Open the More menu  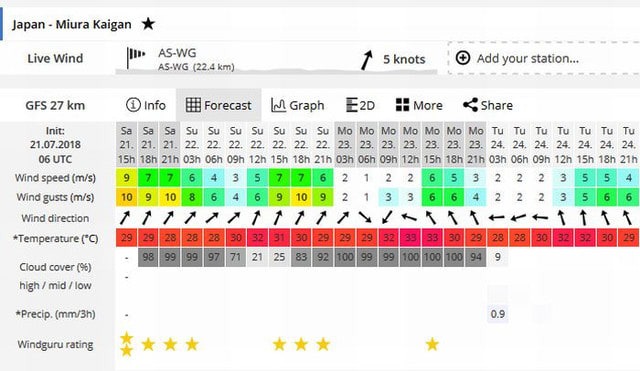(419, 105)
